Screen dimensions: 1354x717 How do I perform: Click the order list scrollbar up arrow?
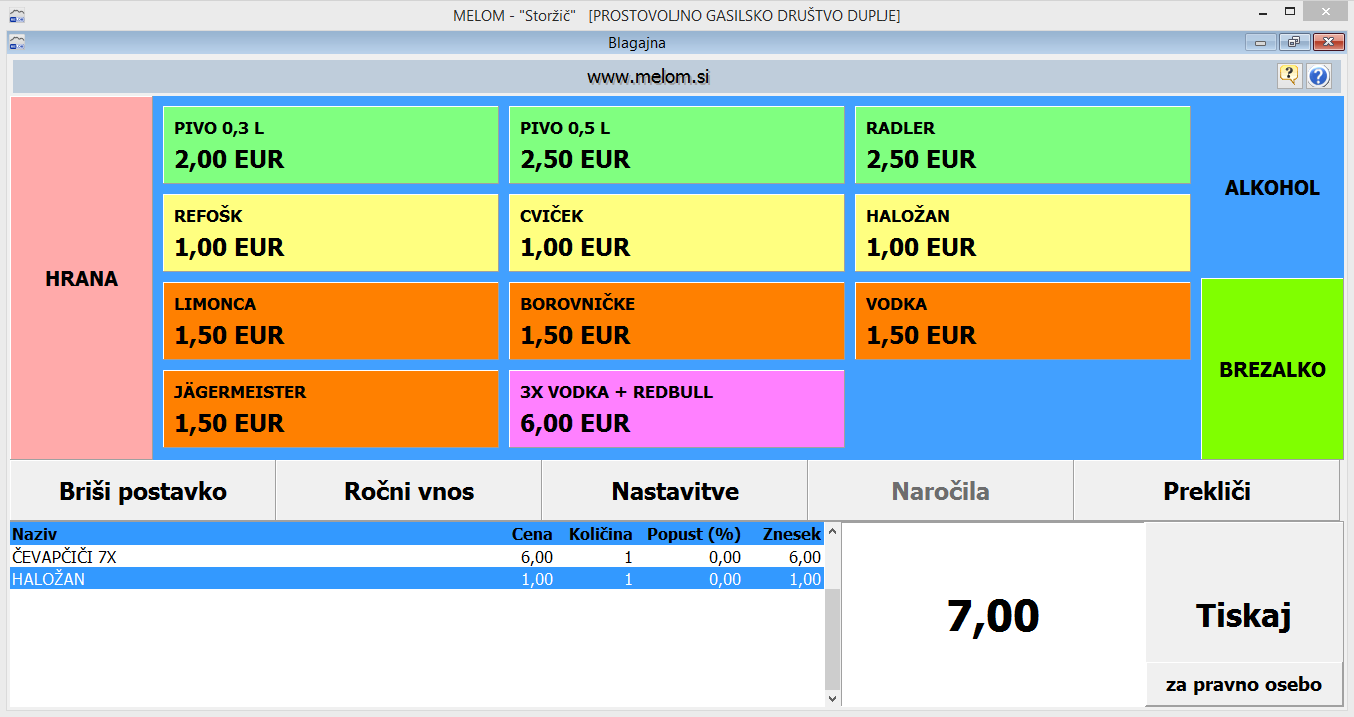[832, 532]
